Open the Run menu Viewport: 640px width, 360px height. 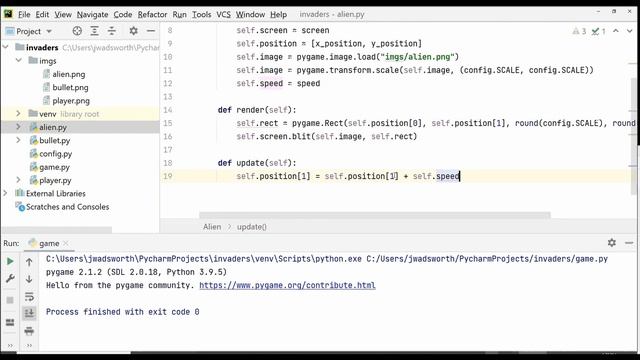coord(179,14)
